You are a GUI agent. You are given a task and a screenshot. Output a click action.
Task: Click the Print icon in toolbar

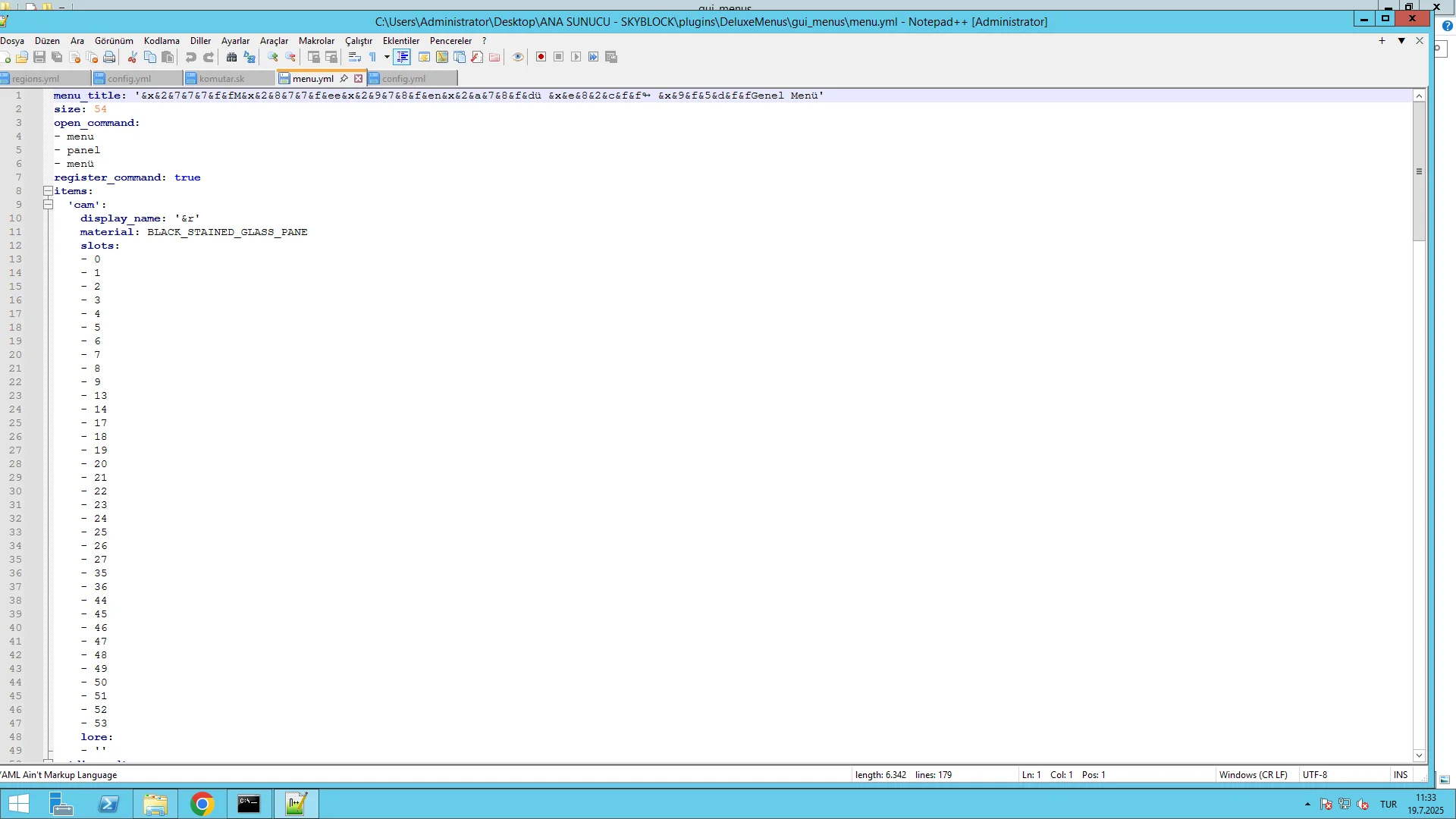pyautogui.click(x=110, y=57)
